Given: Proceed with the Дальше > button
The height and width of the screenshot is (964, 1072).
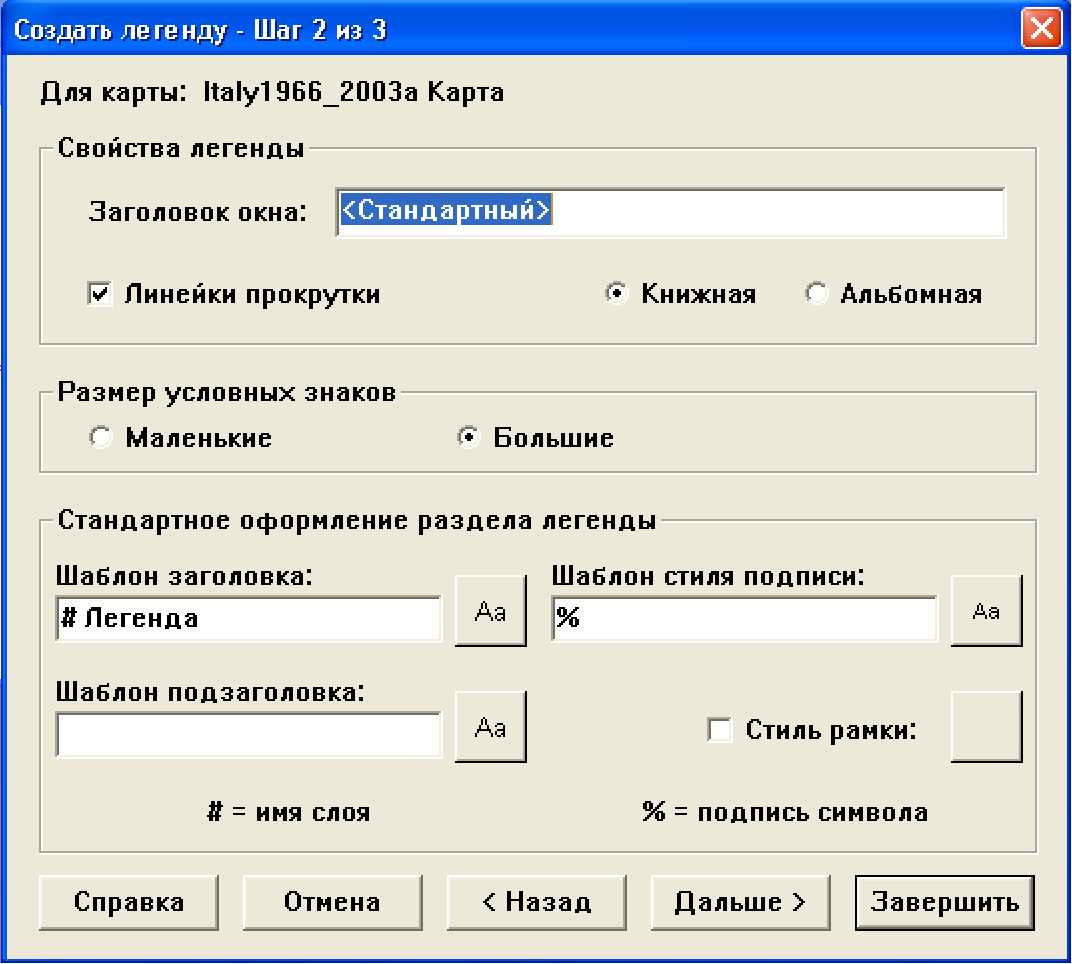Looking at the screenshot, I should click(740, 902).
